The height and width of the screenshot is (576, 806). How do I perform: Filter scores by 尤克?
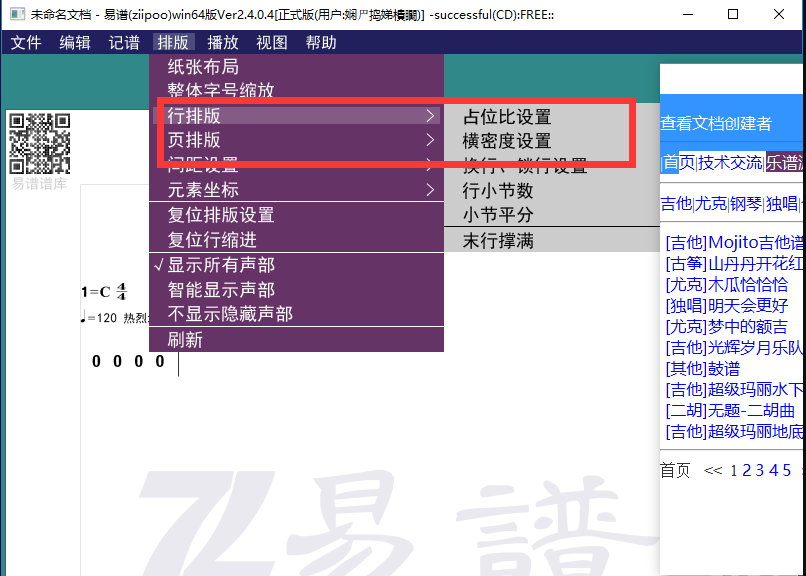[x=711, y=204]
